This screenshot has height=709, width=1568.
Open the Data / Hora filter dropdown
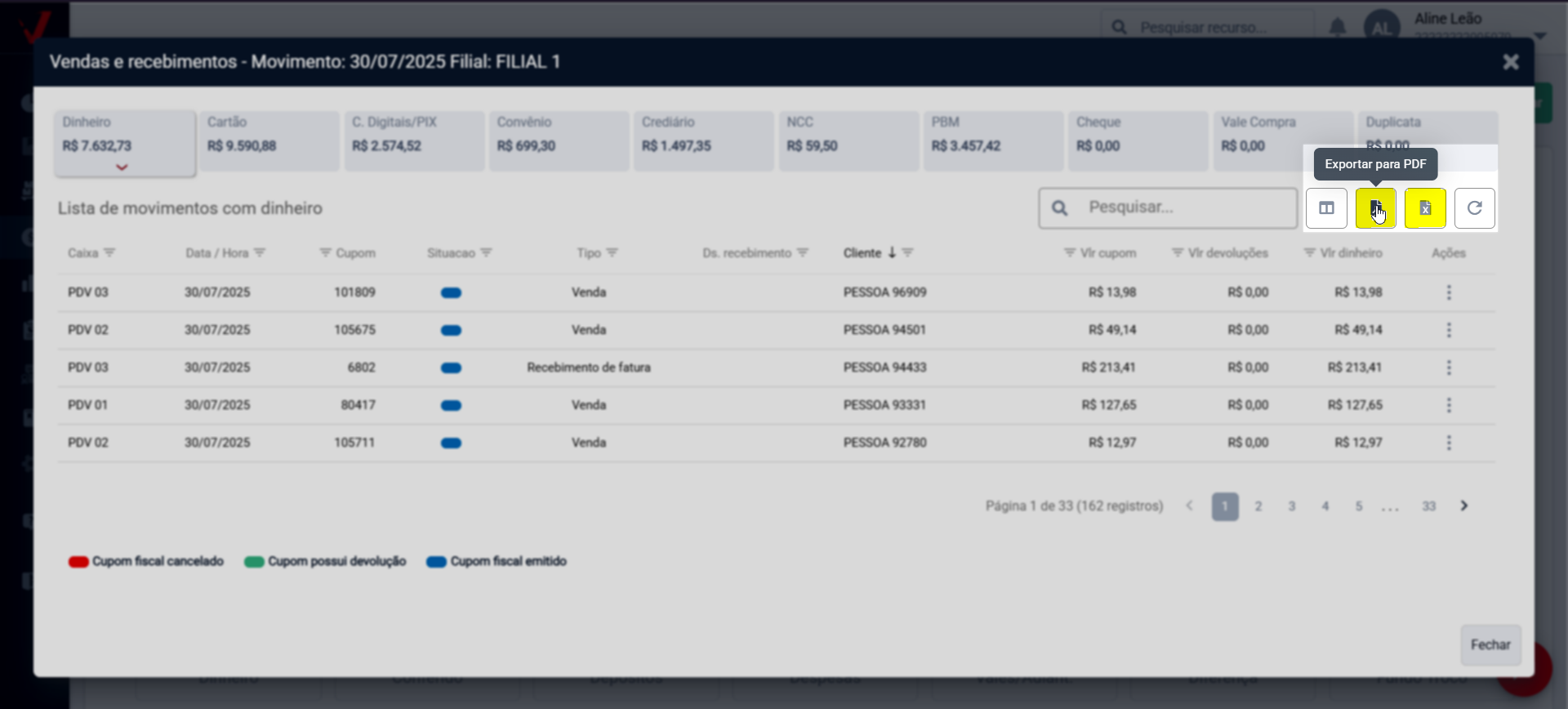260,253
